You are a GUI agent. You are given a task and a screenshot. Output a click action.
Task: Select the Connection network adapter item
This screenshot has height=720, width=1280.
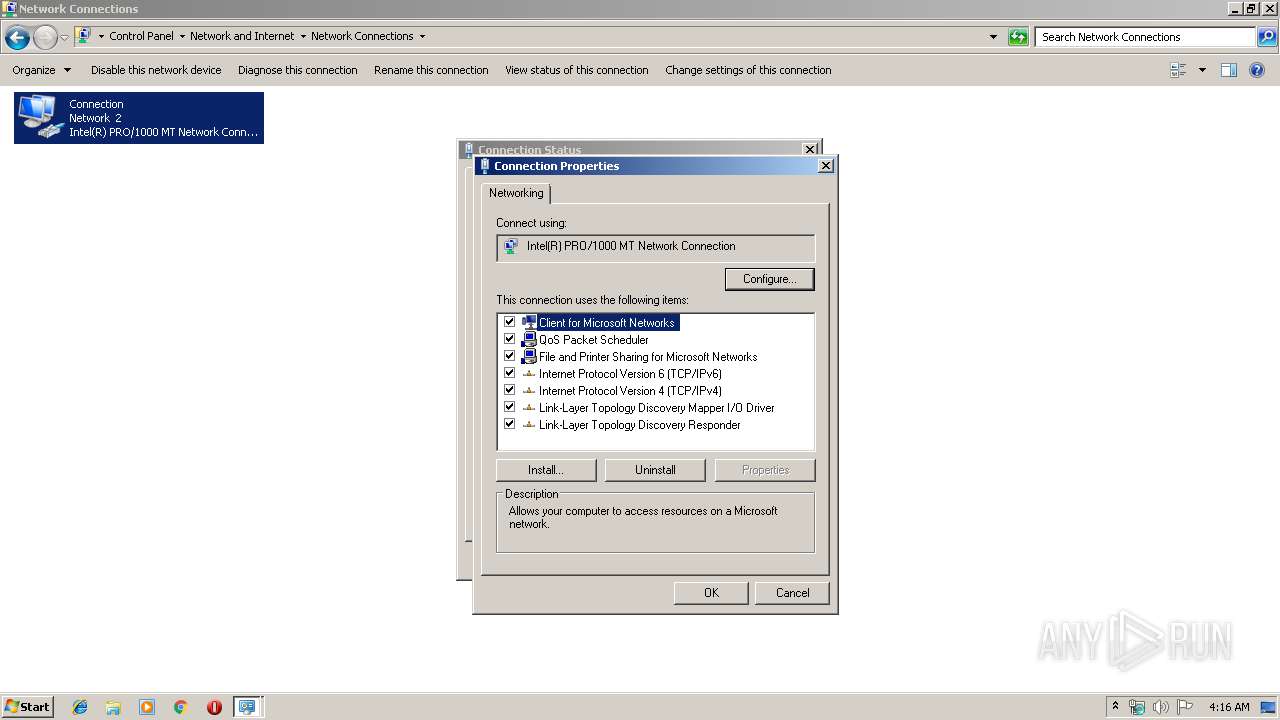(x=139, y=118)
